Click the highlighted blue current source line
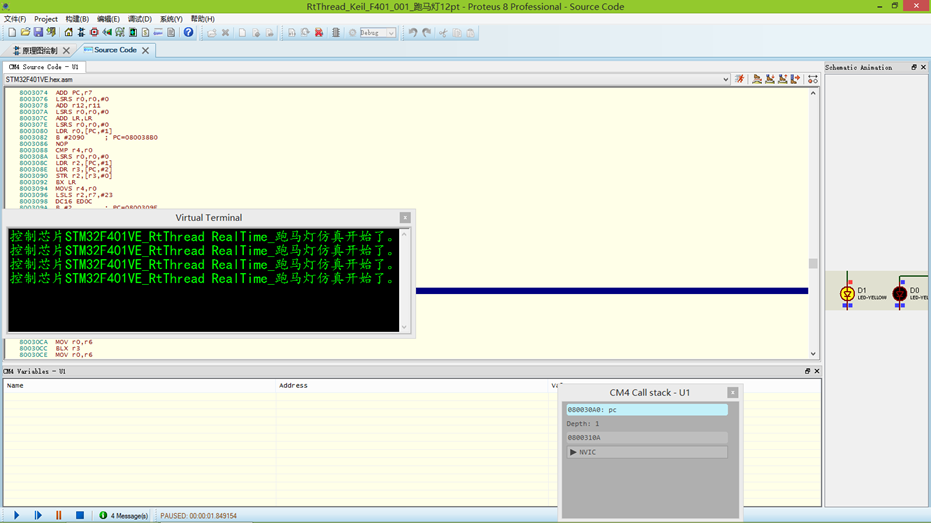 (612, 291)
